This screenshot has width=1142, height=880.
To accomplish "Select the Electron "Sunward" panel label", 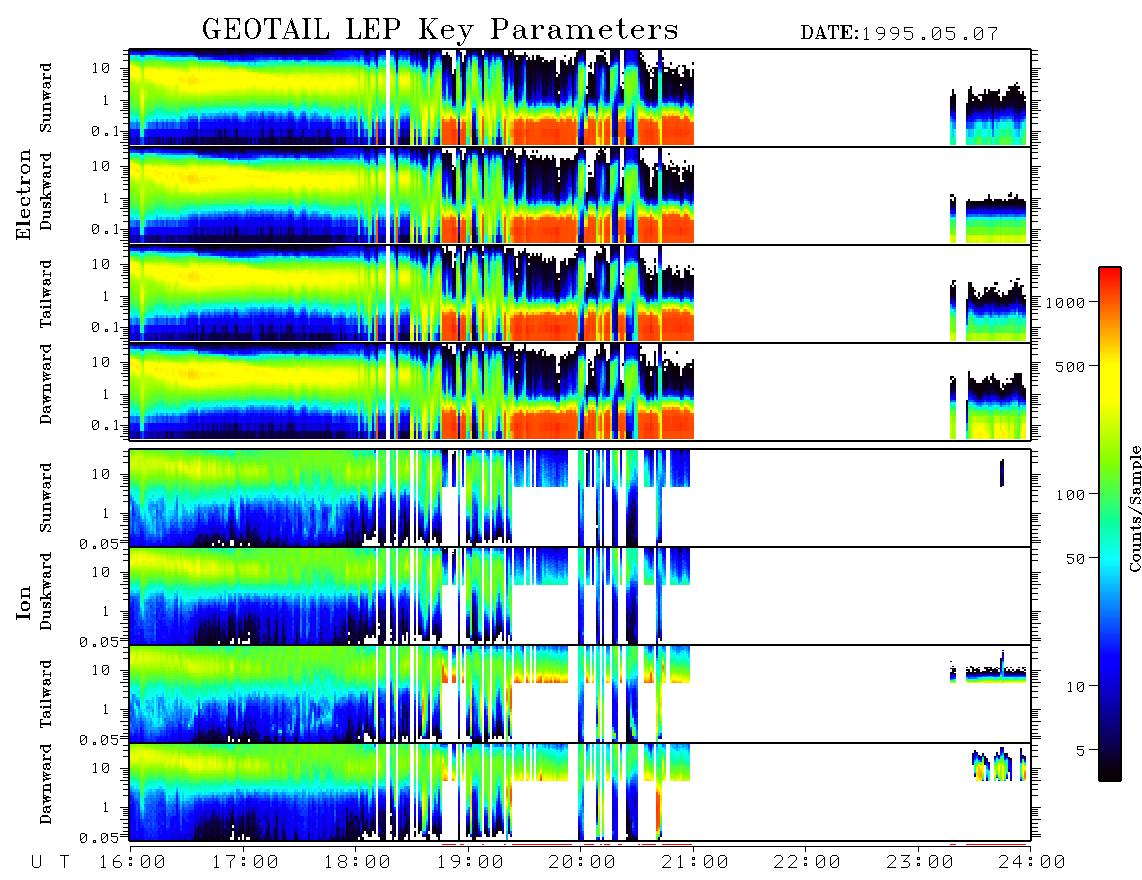I will [x=46, y=98].
